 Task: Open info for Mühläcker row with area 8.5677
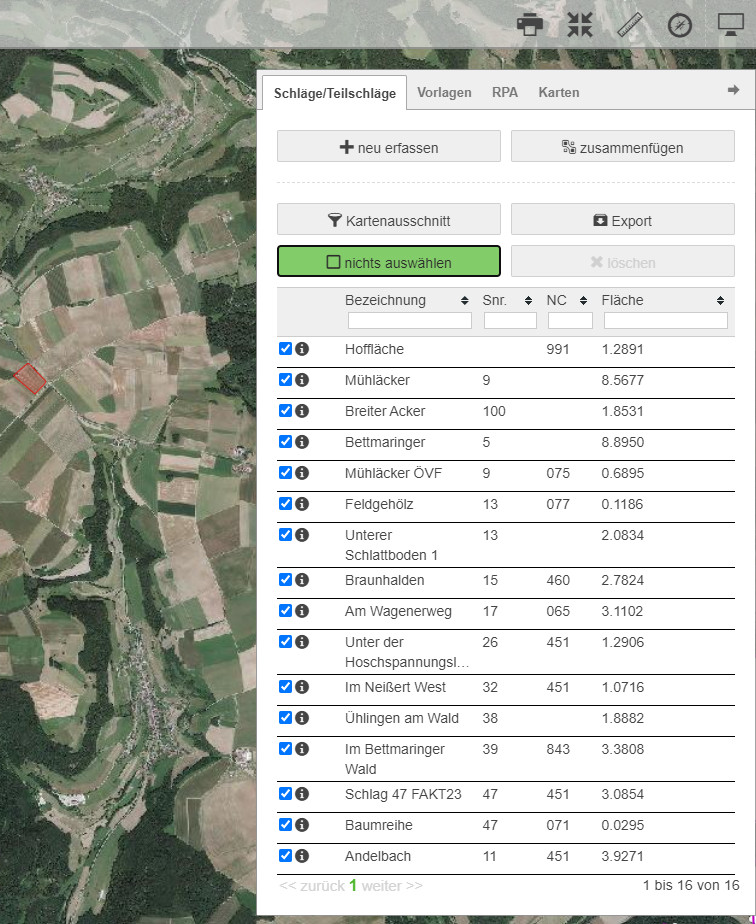pos(302,380)
